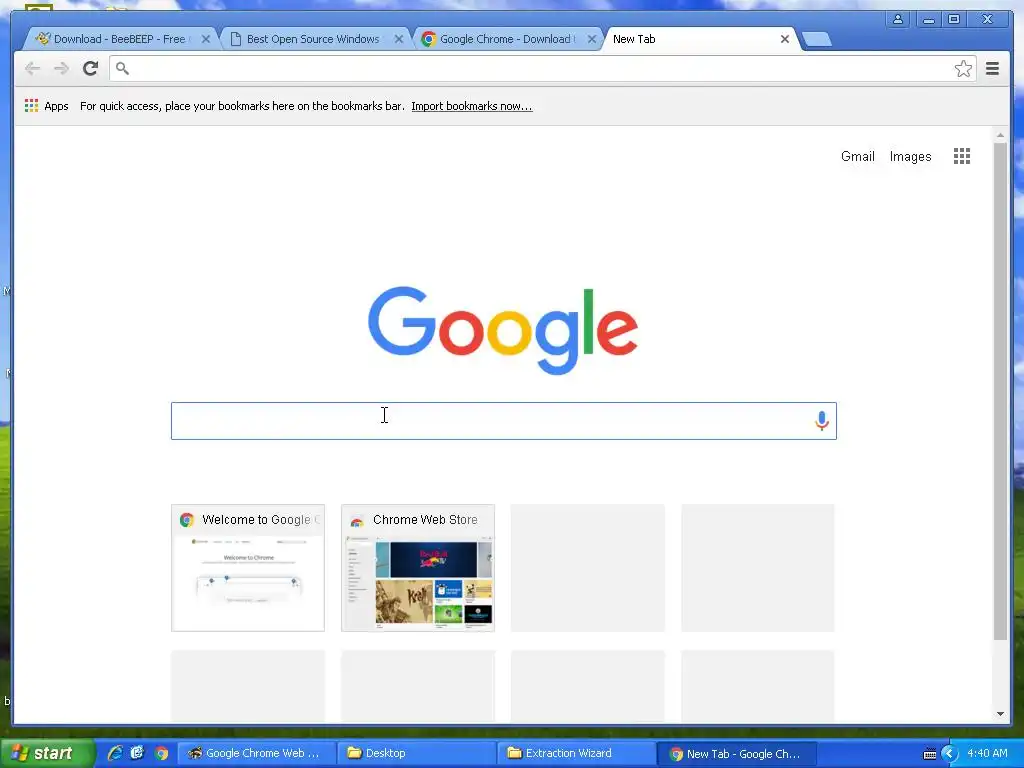This screenshot has width=1024, height=768.
Task: Restore down the Chrome window
Action: pyautogui.click(x=954, y=19)
